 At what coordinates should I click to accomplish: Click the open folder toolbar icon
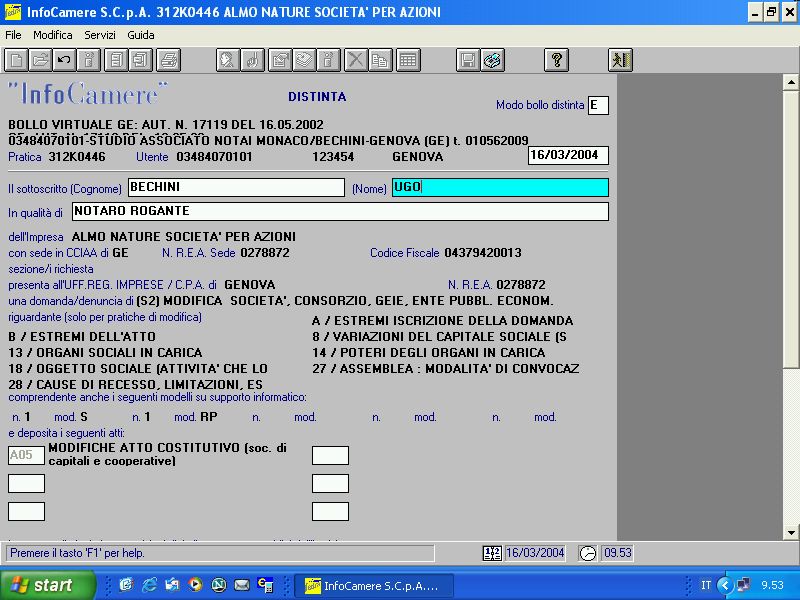(x=40, y=60)
